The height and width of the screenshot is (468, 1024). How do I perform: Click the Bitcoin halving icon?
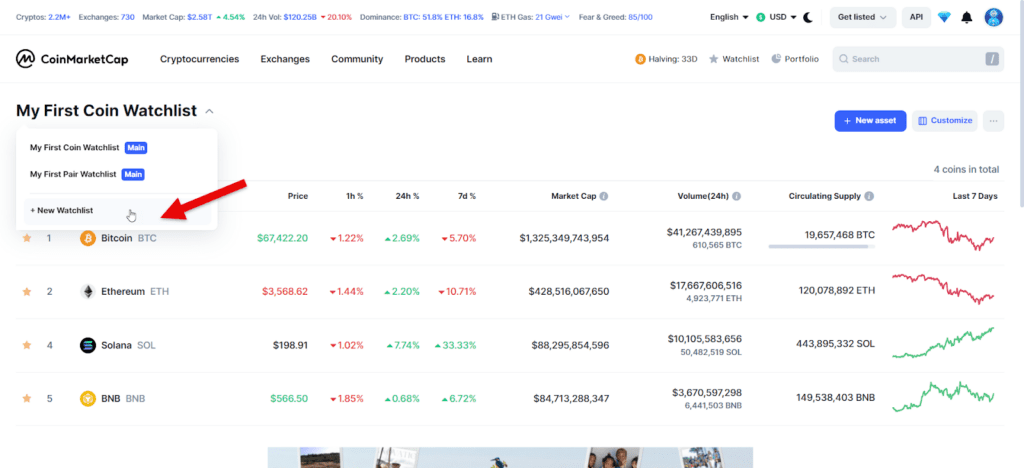pos(640,59)
